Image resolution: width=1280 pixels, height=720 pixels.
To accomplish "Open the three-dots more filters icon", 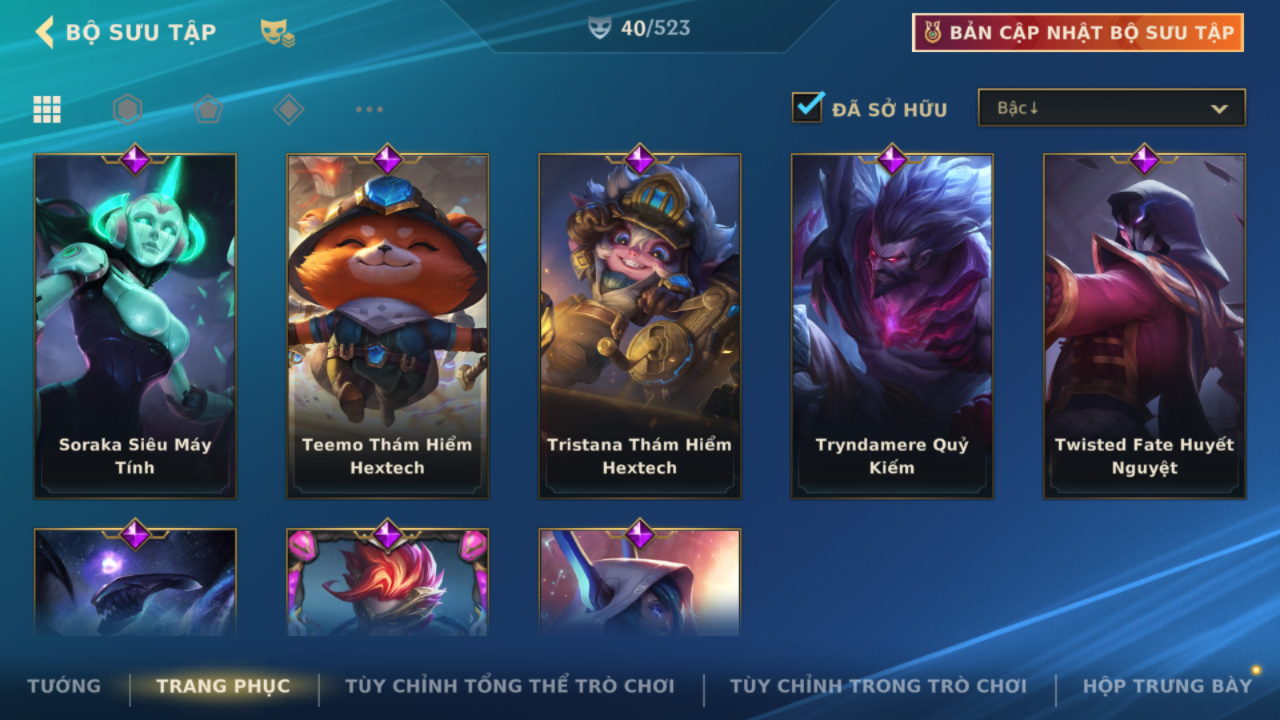I will (x=369, y=109).
